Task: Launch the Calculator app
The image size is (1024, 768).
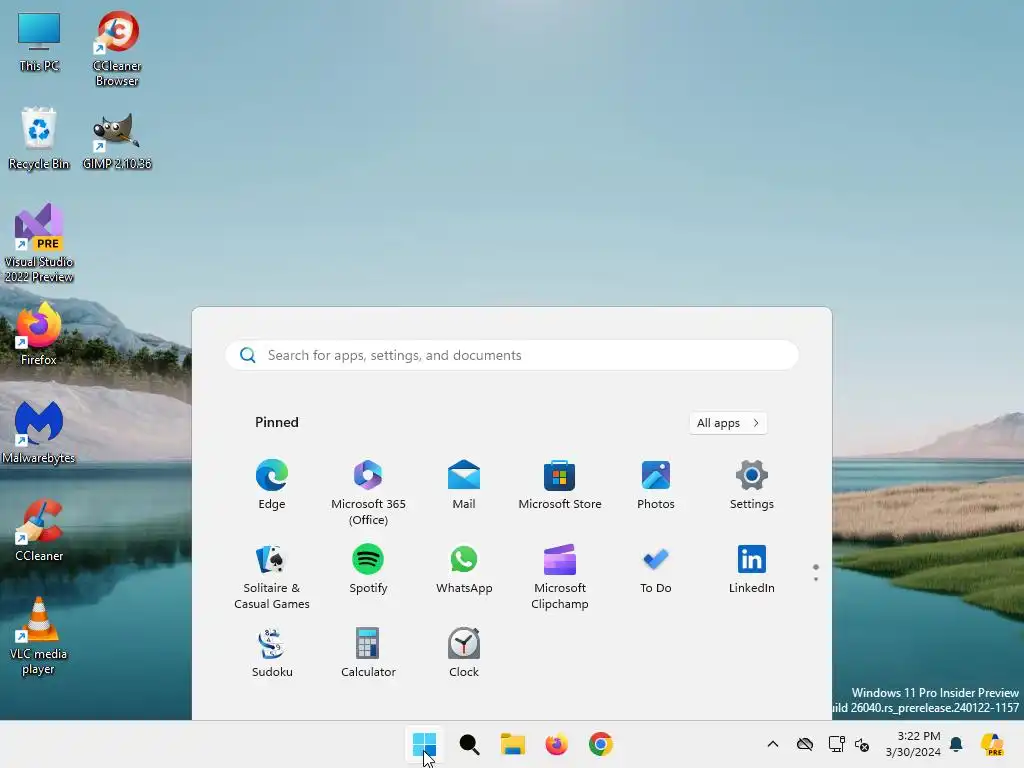Action: point(368,652)
